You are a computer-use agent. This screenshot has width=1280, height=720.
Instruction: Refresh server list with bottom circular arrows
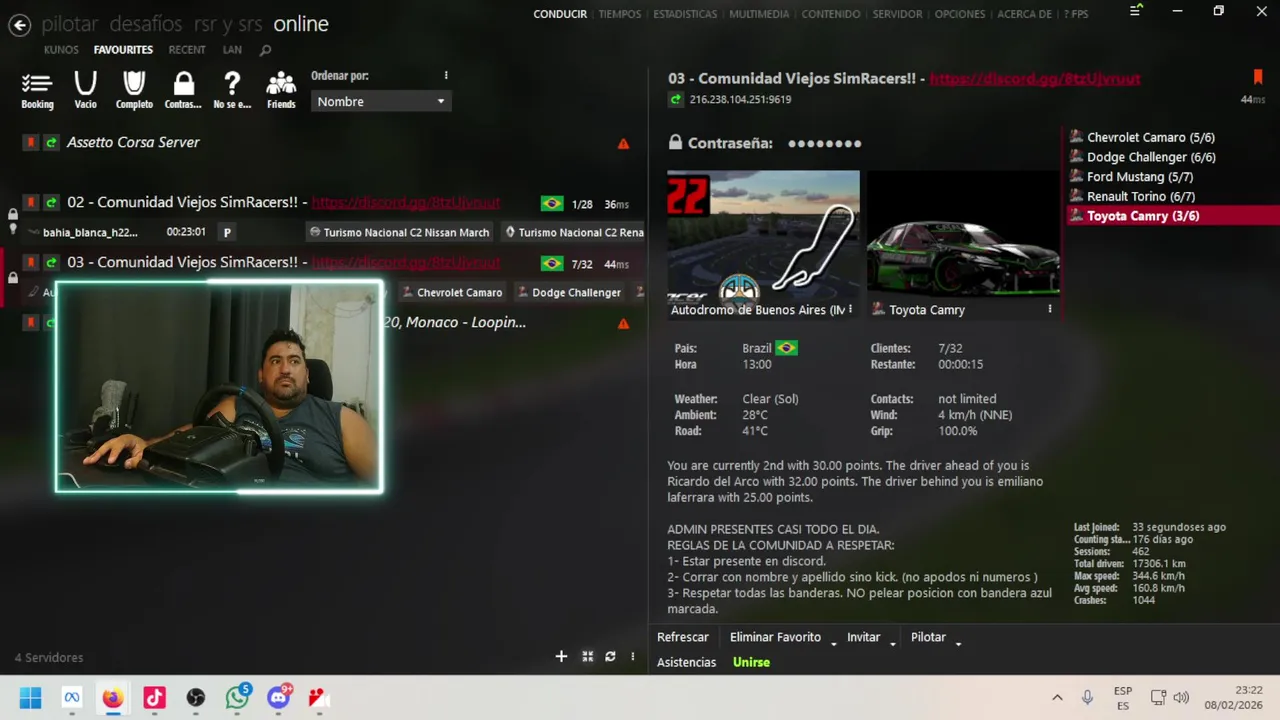(x=610, y=656)
